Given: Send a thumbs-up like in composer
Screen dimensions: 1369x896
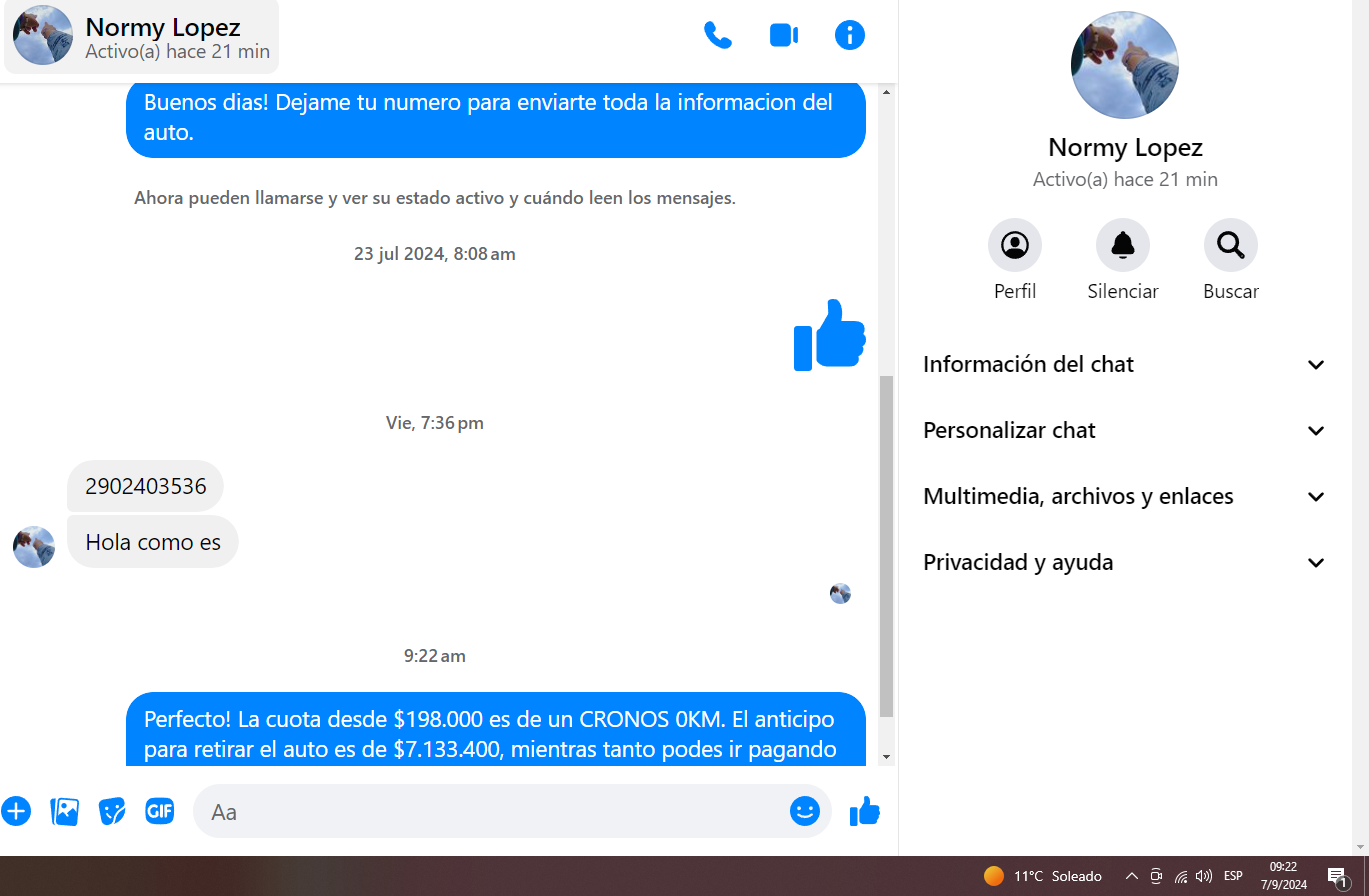Looking at the screenshot, I should 864,812.
